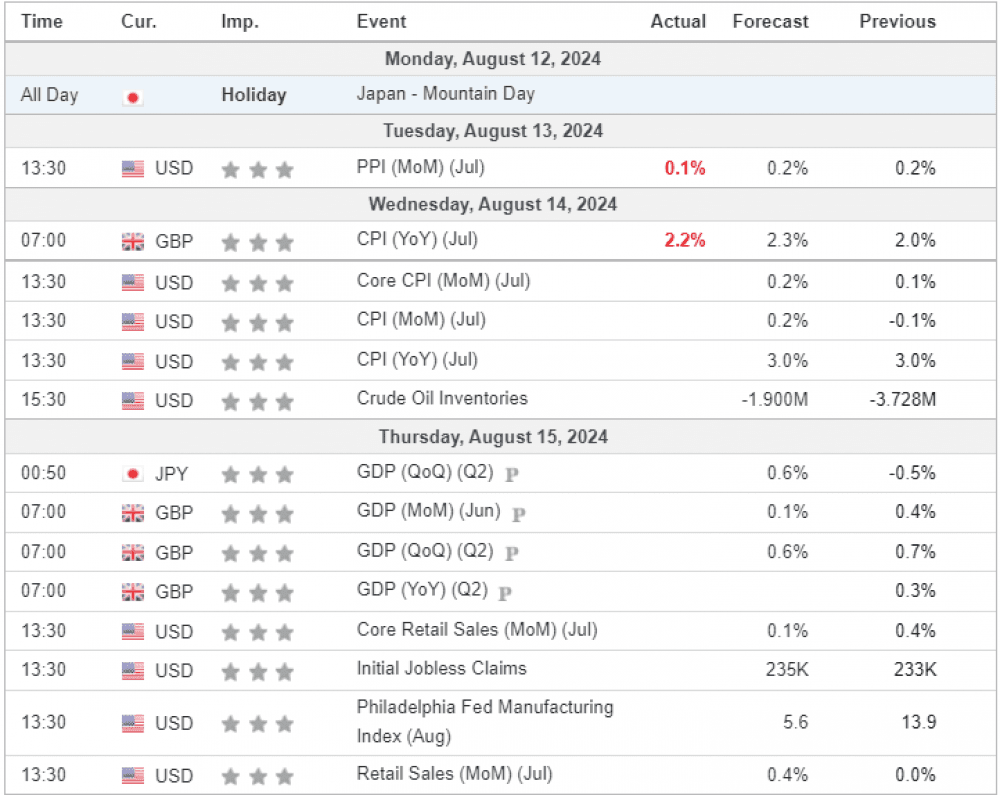The height and width of the screenshot is (795, 1000).
Task: Click the Time column header
Action: (42, 22)
